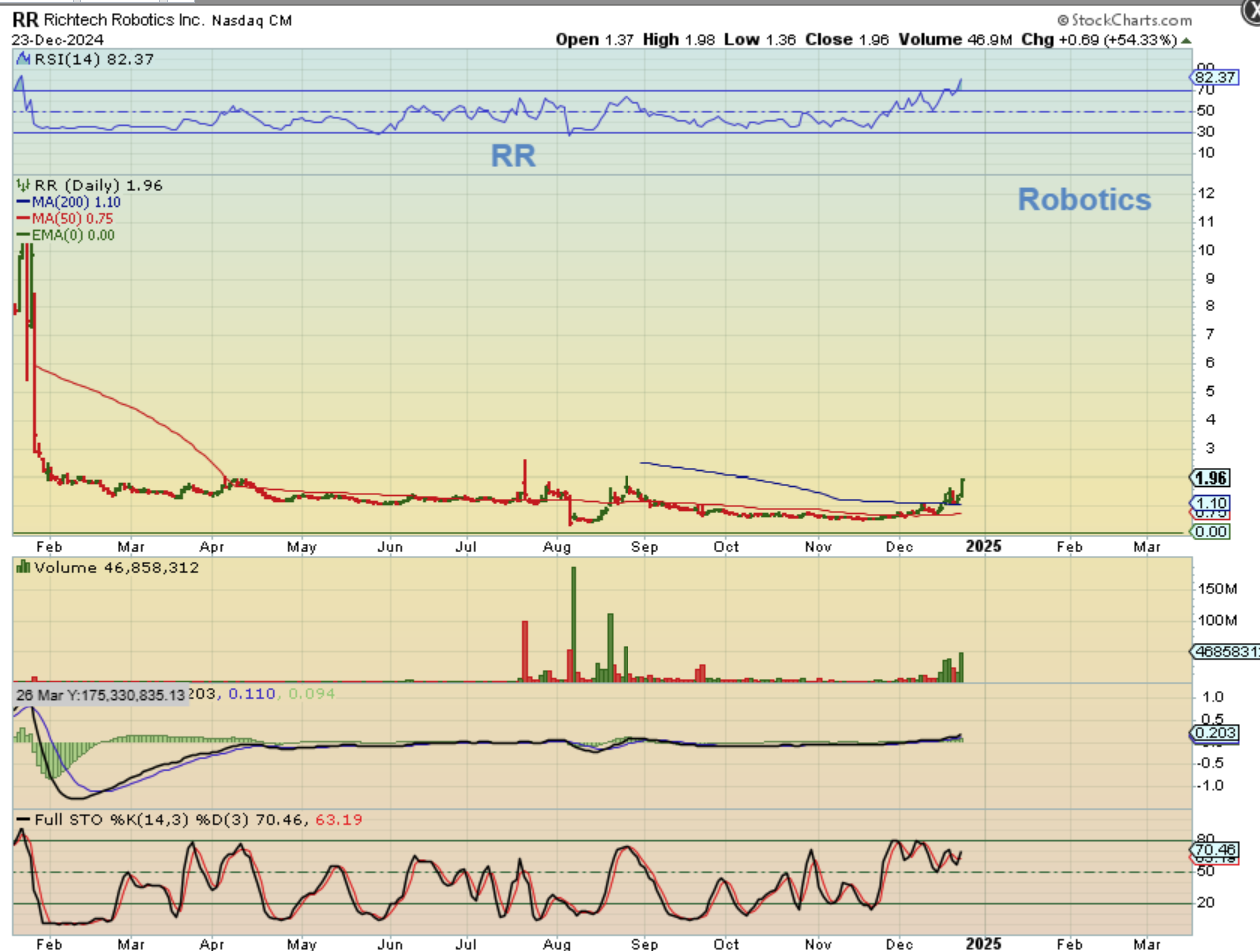Click the 2025 label on price chart axis
The width and height of the screenshot is (1260, 951).
pyautogui.click(x=985, y=547)
